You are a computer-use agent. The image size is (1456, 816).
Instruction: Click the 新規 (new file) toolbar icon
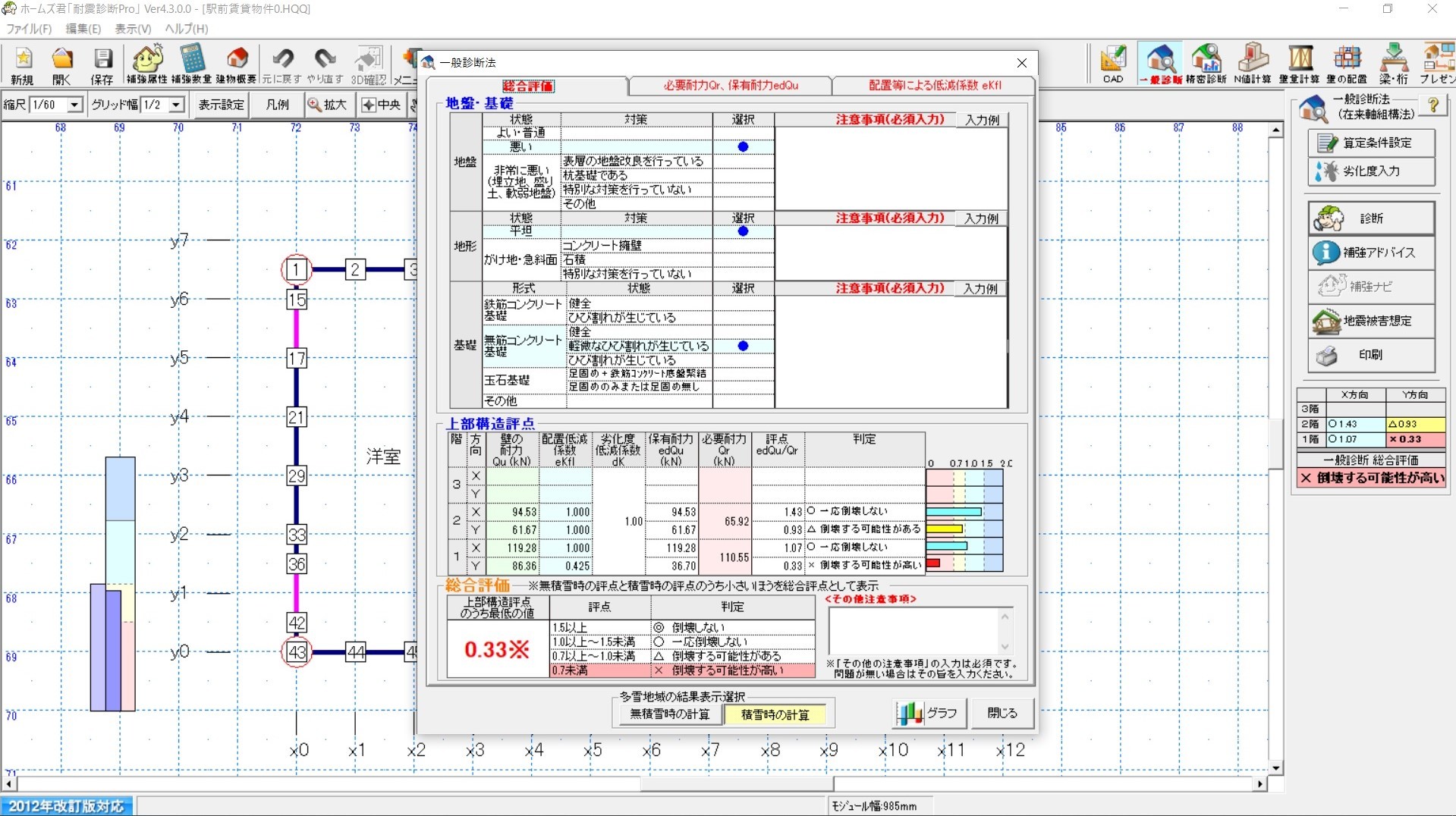(x=23, y=64)
